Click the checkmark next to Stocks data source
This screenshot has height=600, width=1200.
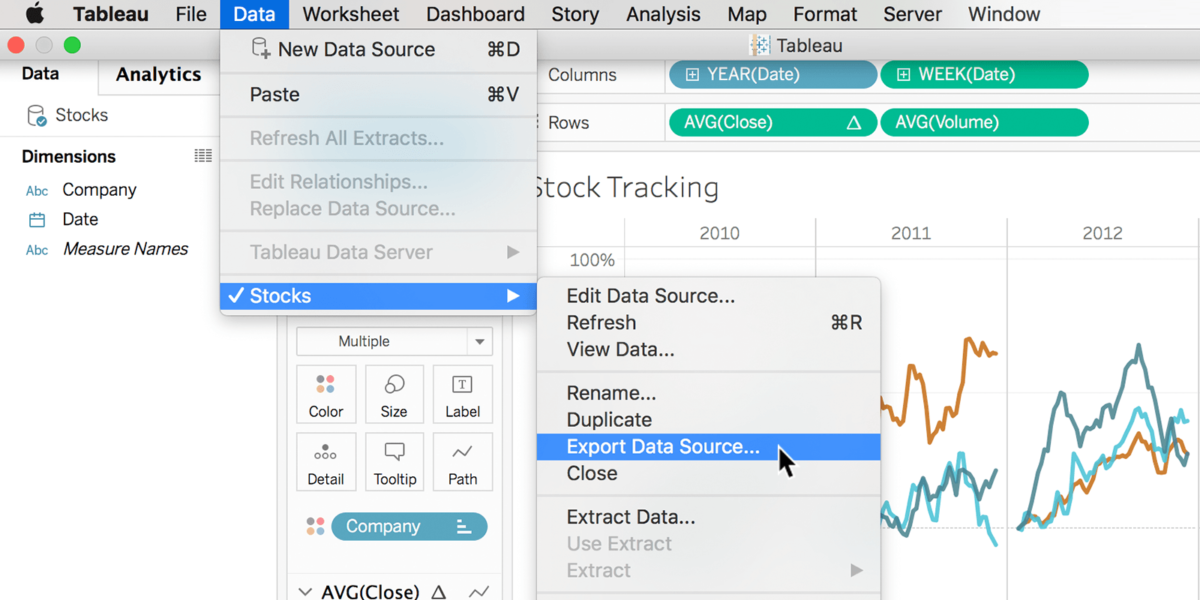click(x=237, y=295)
